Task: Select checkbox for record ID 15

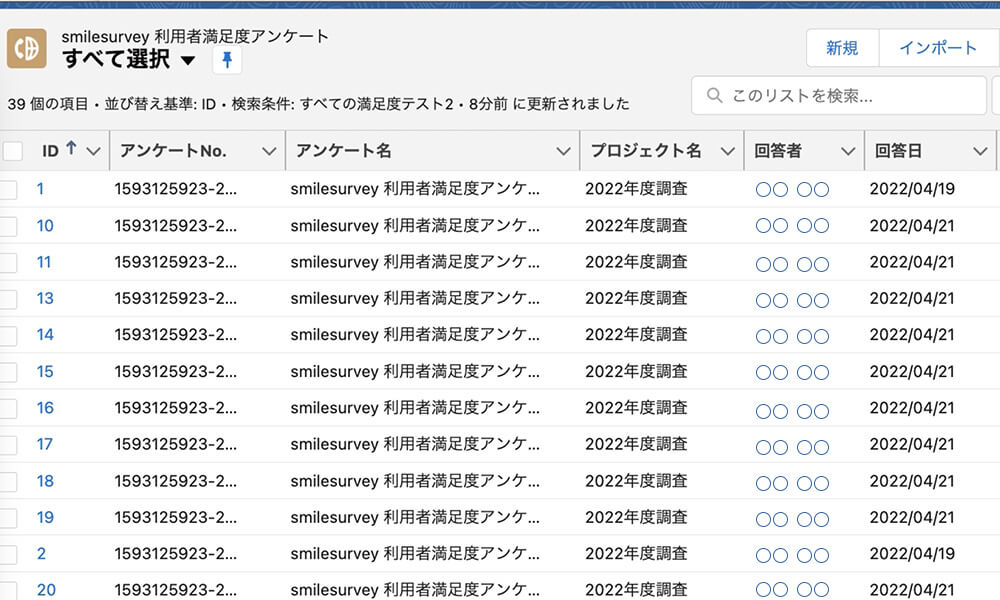Action: click(8, 372)
